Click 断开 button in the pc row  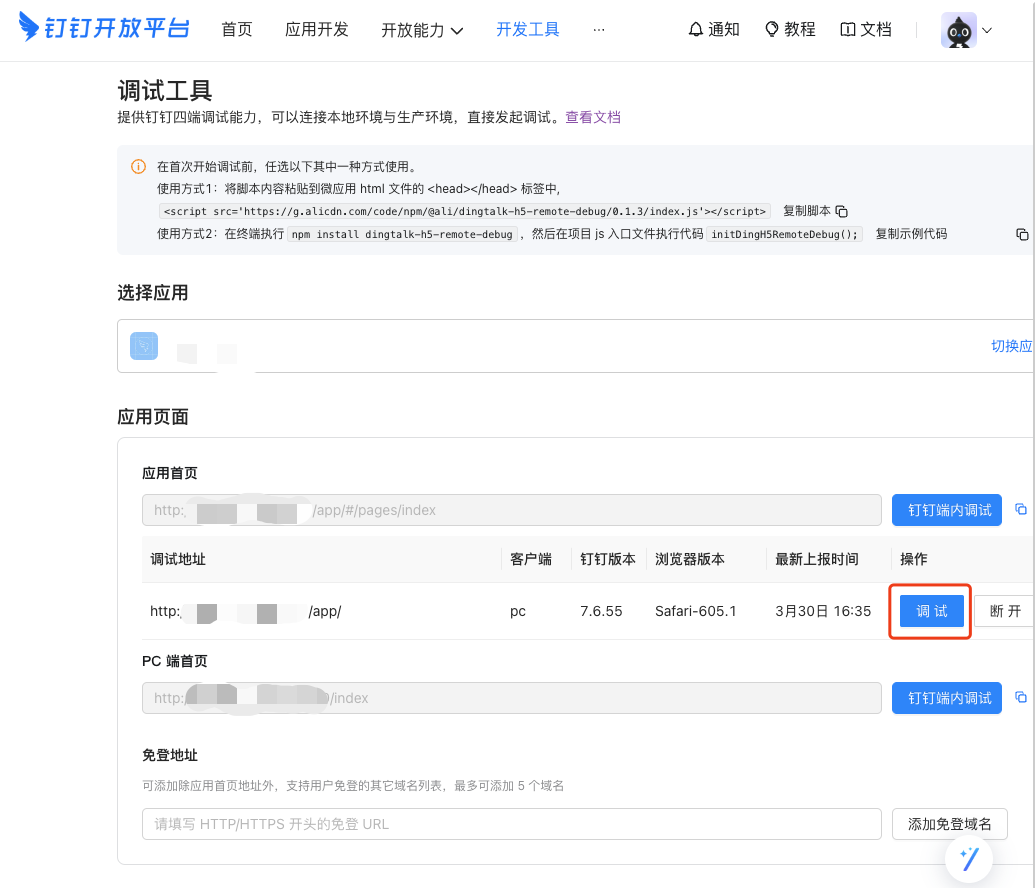(x=1005, y=611)
